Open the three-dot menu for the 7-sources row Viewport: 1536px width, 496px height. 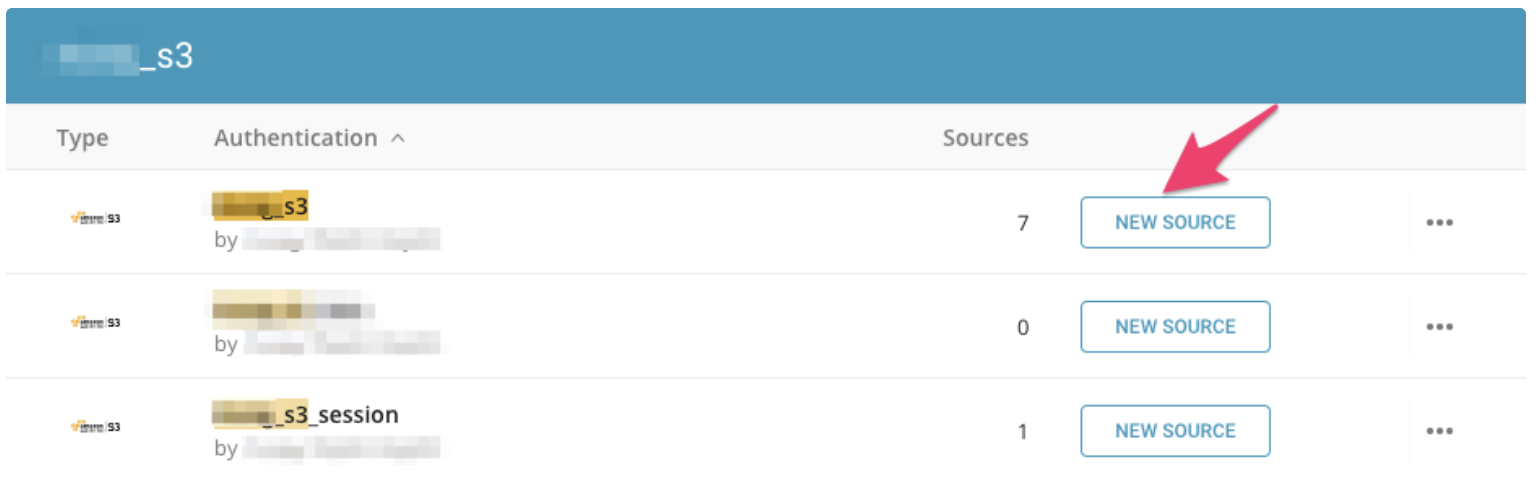click(1439, 222)
